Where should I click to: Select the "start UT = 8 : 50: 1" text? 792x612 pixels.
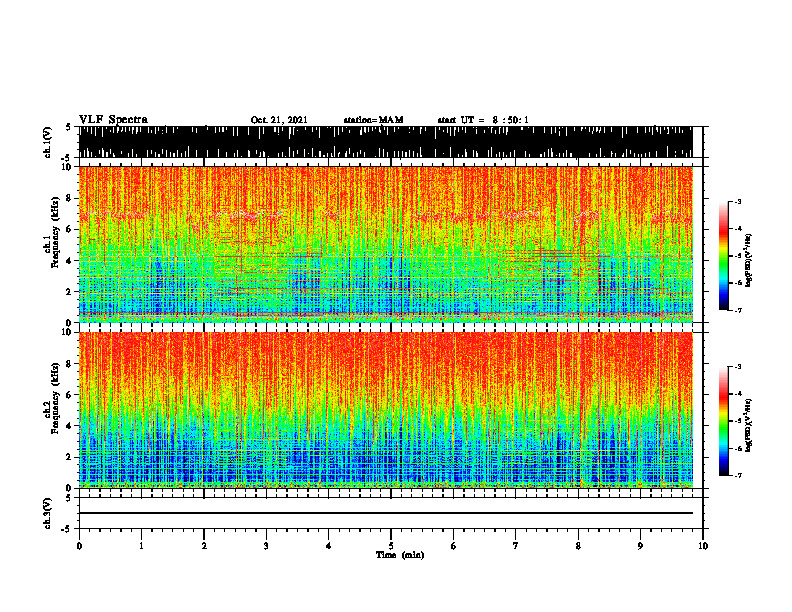click(x=483, y=120)
